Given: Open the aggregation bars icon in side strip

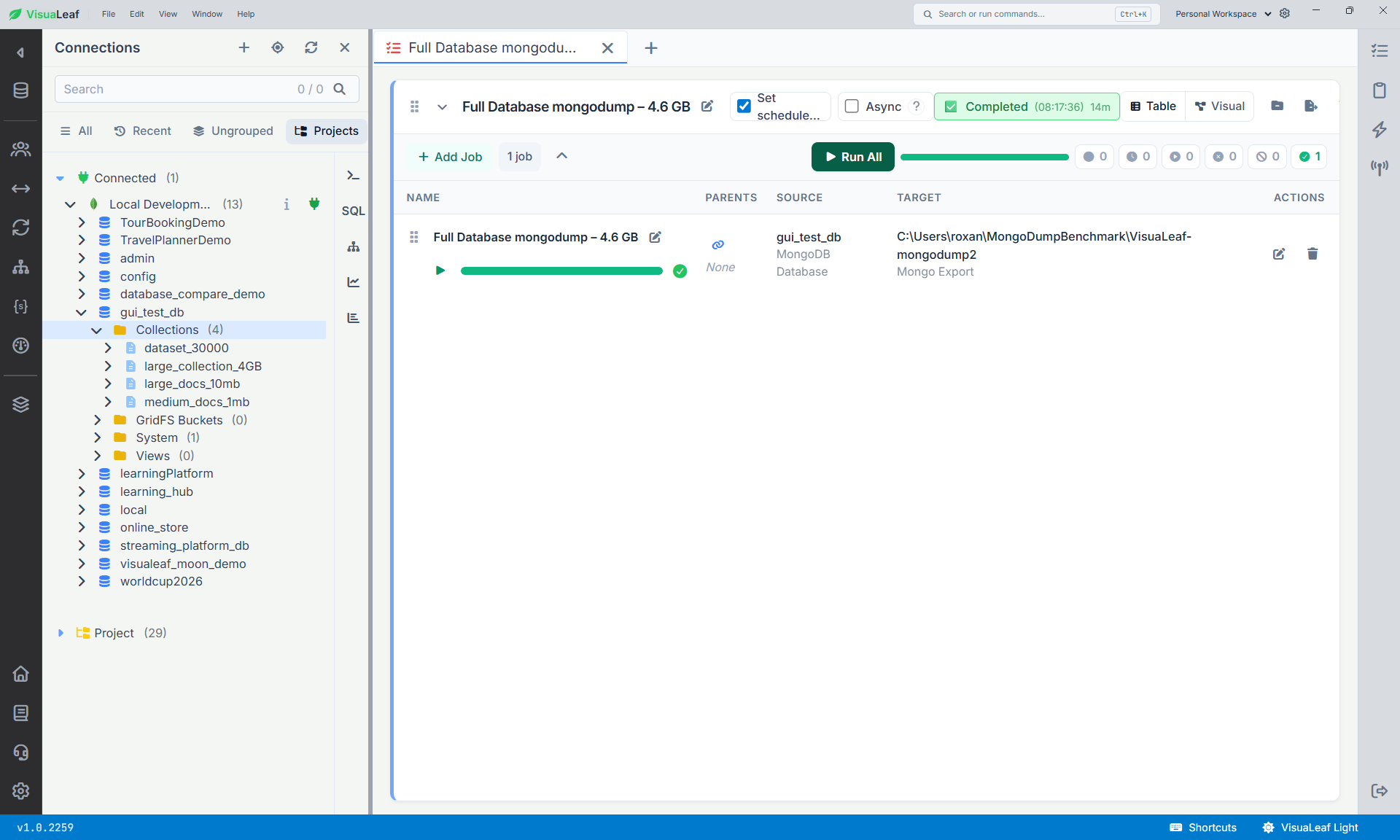Looking at the screenshot, I should tap(353, 318).
